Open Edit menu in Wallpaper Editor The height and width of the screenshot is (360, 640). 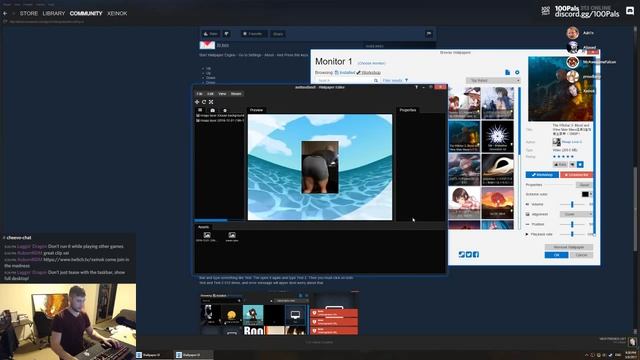pyautogui.click(x=210, y=94)
